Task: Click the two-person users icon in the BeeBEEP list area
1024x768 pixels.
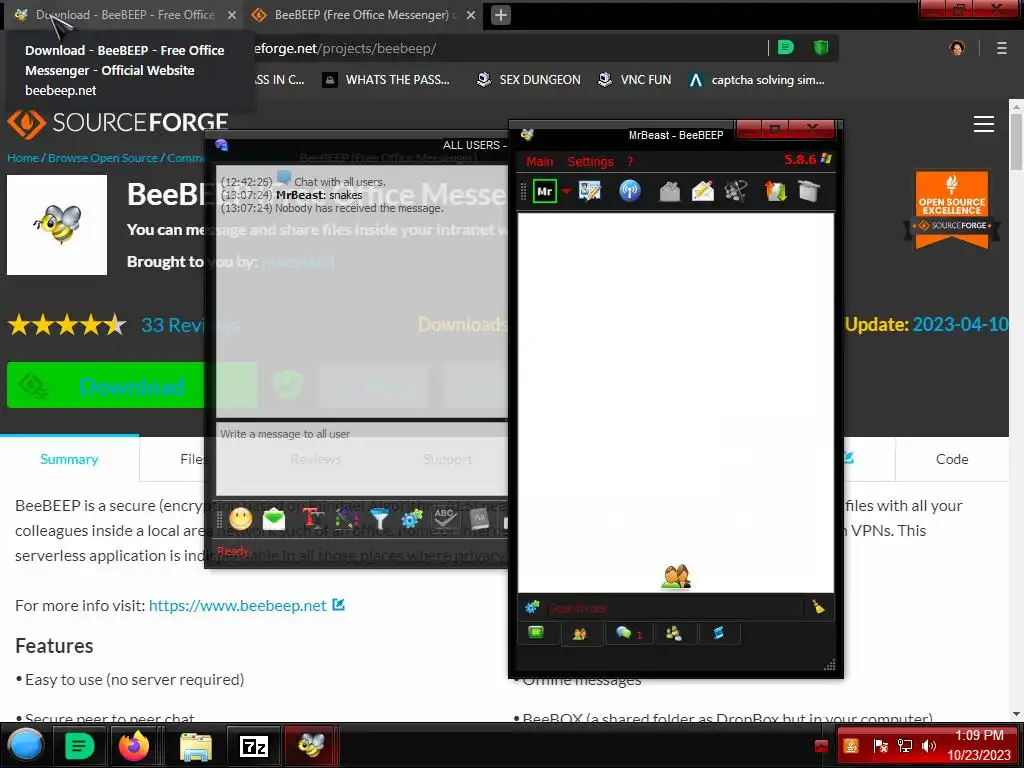Action: [676, 577]
